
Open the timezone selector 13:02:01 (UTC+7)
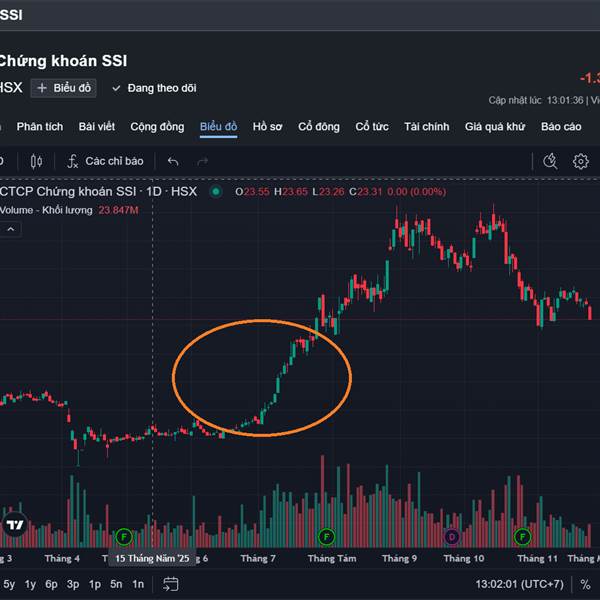[x=519, y=584]
